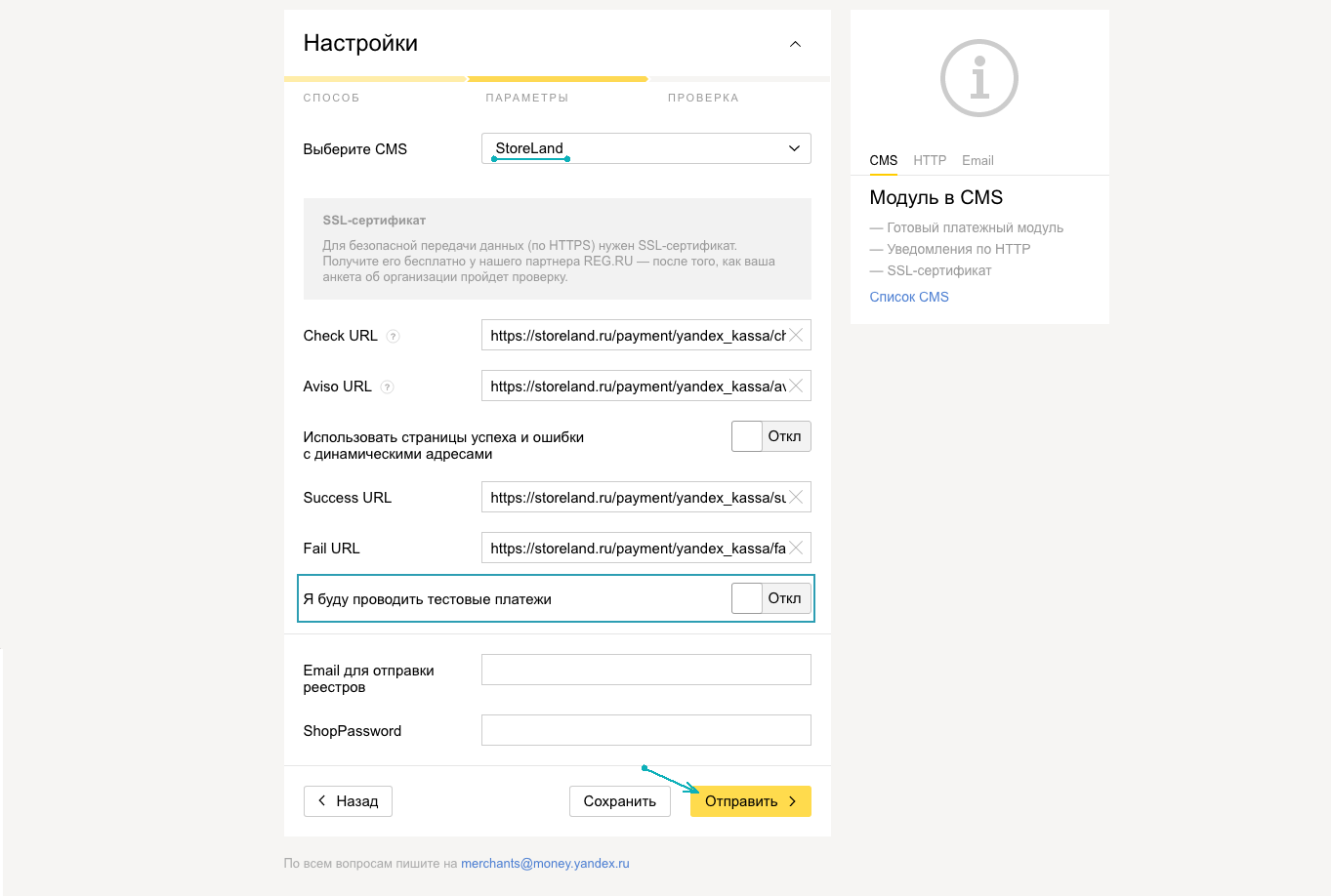Click the large info circle icon
This screenshot has width=1331, height=896.
click(x=978, y=78)
